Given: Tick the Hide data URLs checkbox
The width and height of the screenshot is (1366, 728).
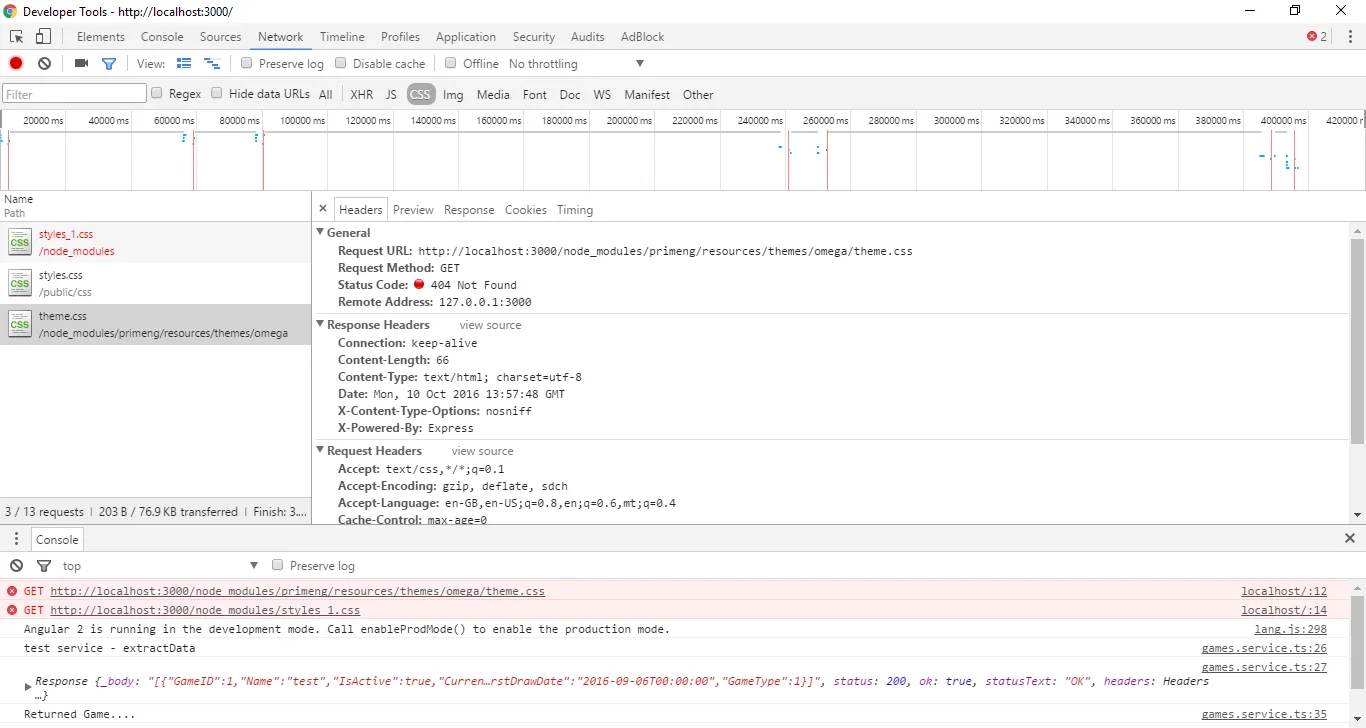Looking at the screenshot, I should point(217,94).
